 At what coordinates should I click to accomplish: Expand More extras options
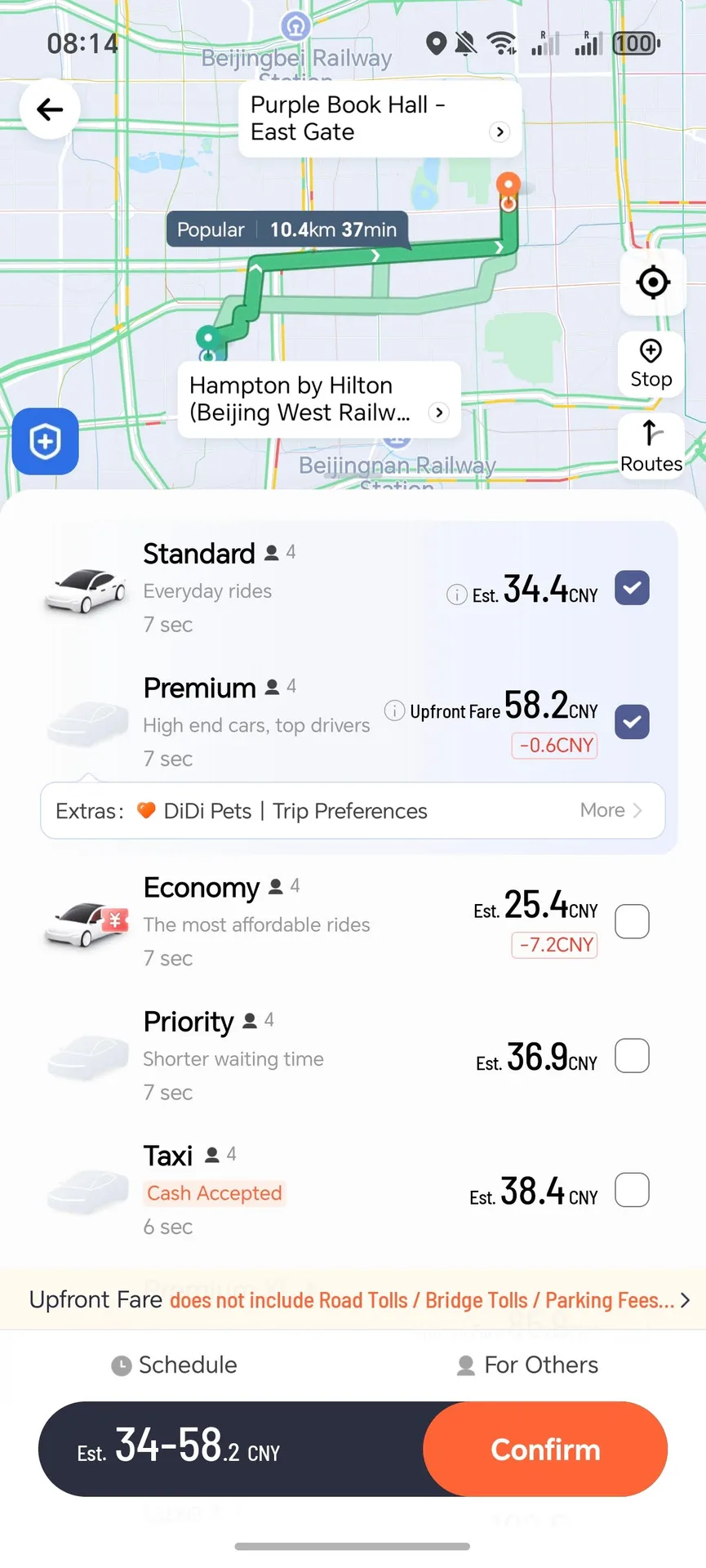point(611,810)
